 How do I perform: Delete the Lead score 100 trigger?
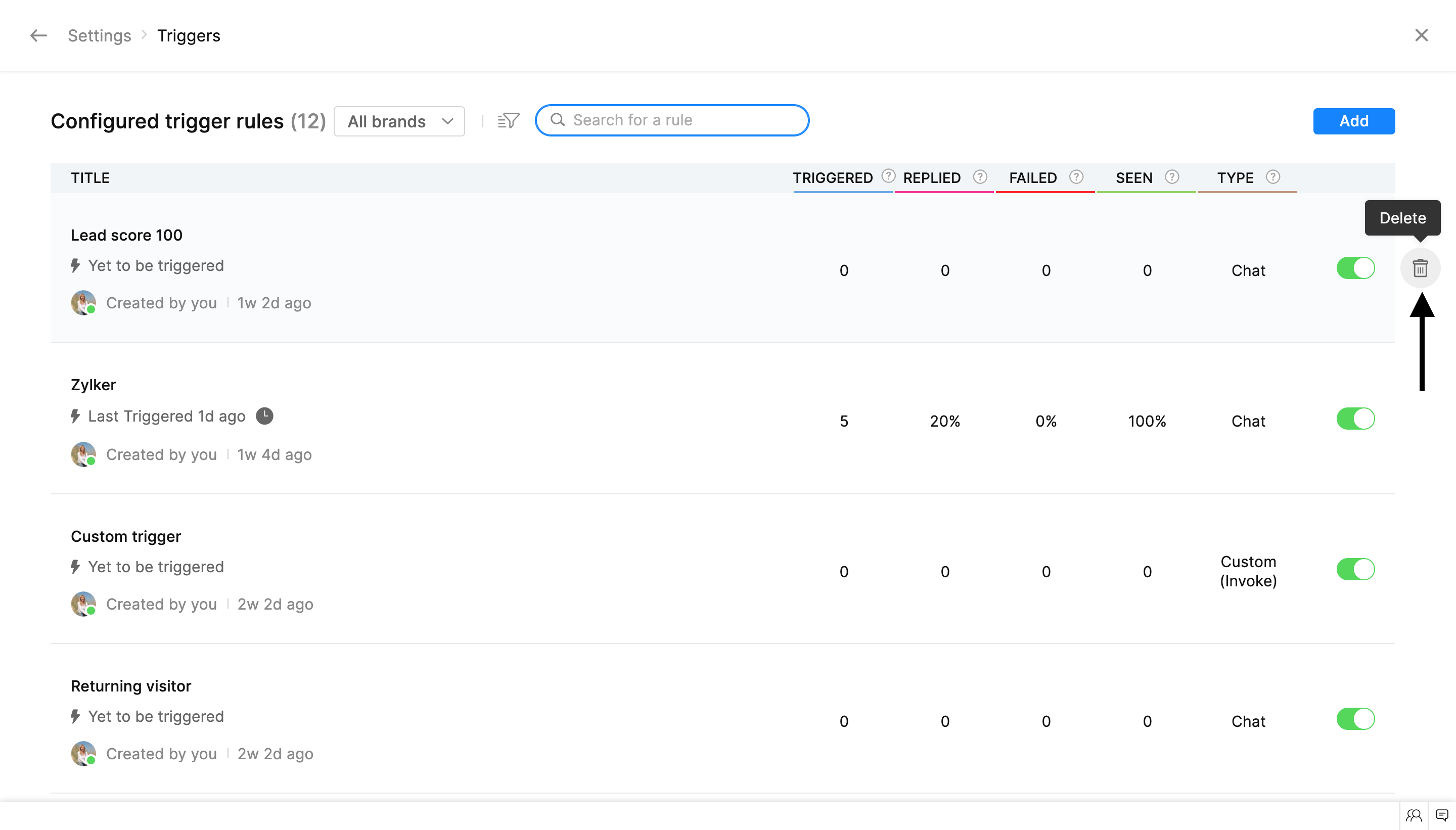click(x=1420, y=268)
